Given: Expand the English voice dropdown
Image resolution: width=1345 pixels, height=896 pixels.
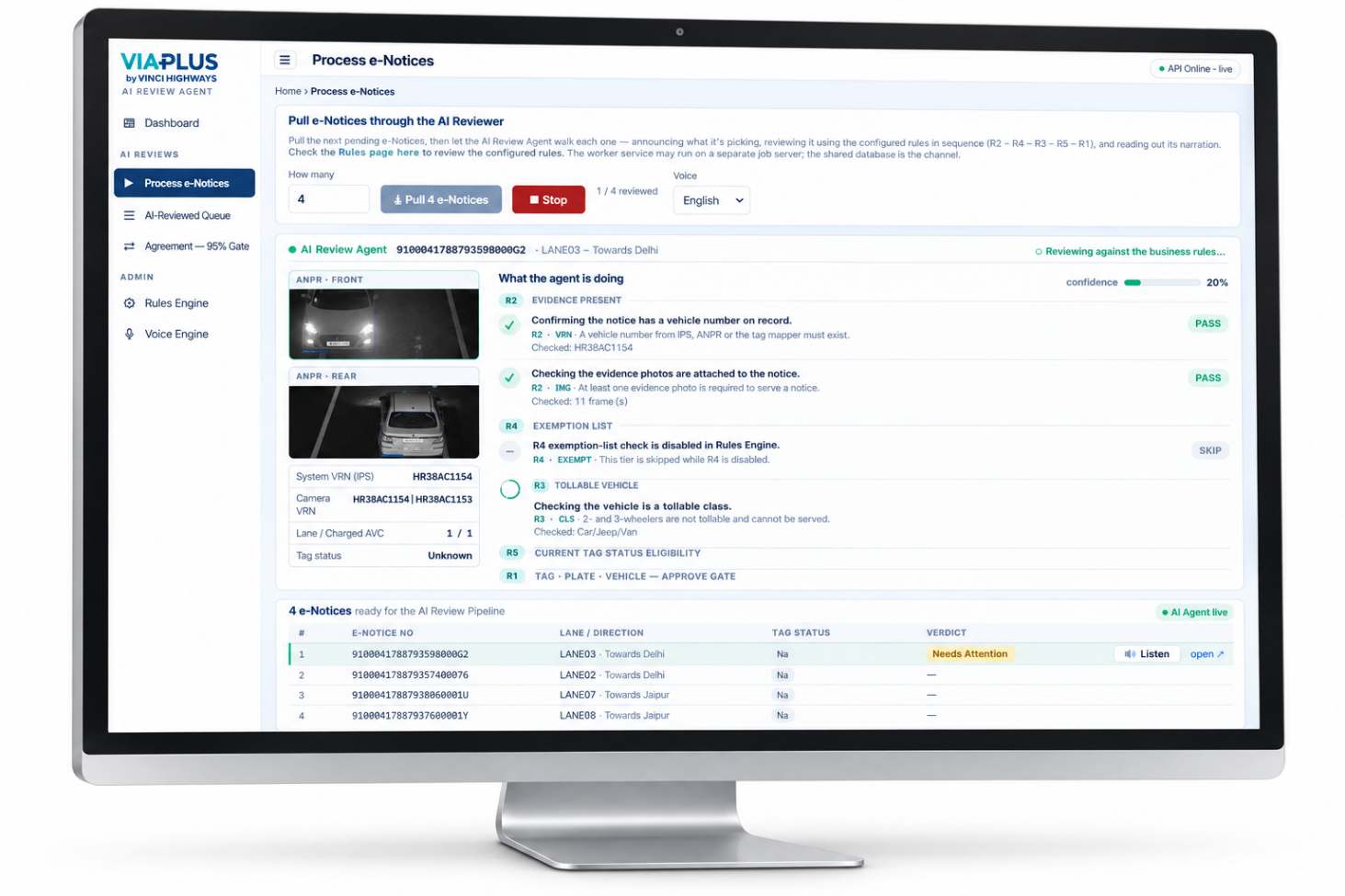Looking at the screenshot, I should 712,200.
